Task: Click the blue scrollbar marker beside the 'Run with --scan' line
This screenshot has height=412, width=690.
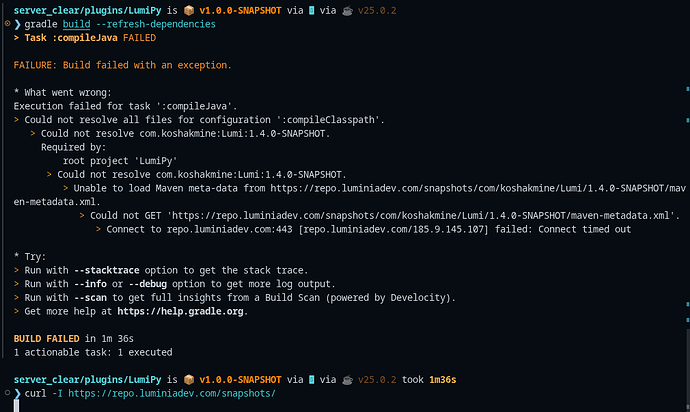Action: (688, 304)
